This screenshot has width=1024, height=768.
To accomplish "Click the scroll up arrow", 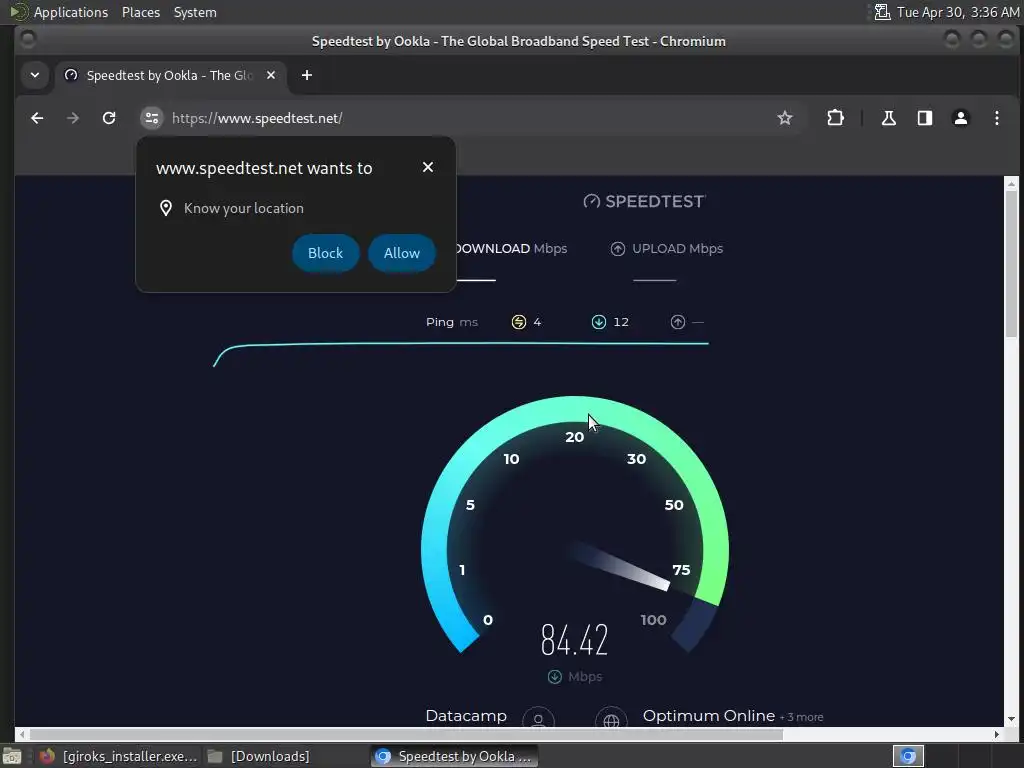I will click(x=1011, y=182).
